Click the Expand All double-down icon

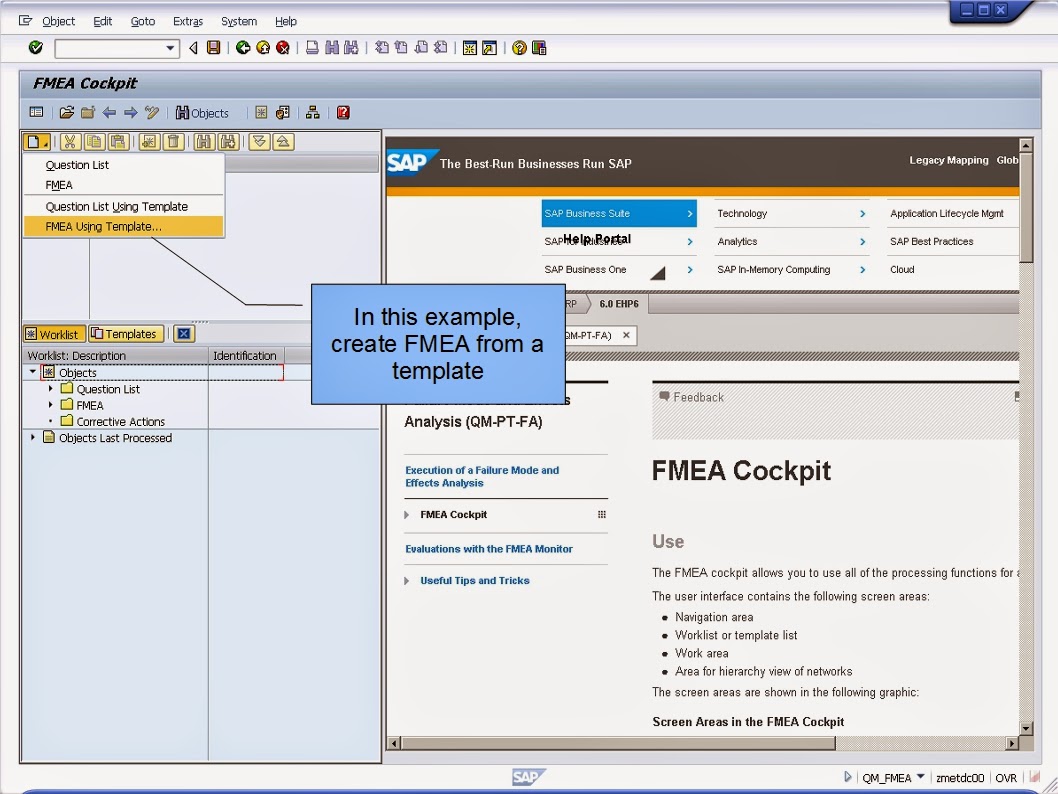click(259, 142)
